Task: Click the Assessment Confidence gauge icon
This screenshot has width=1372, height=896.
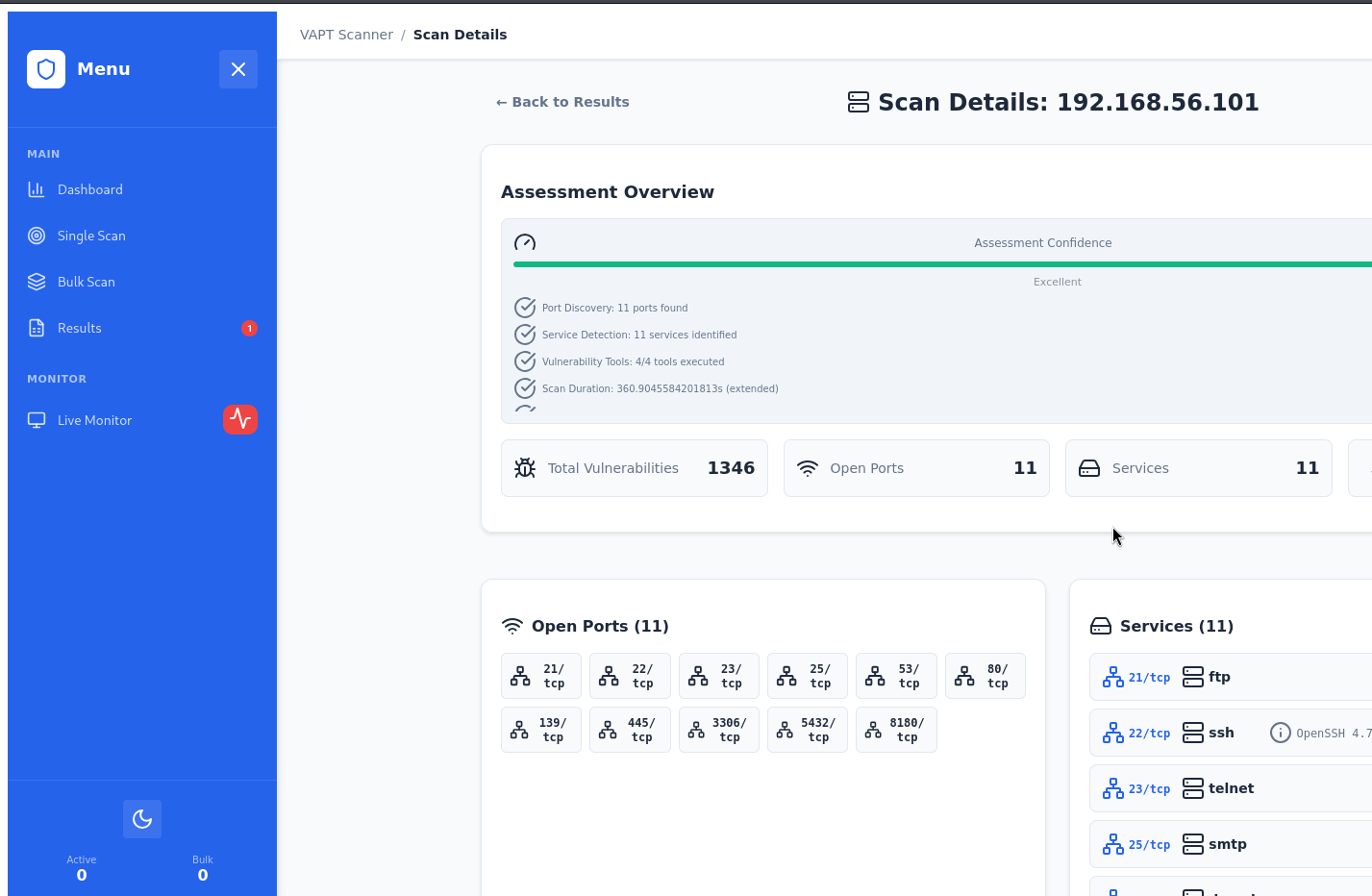Action: point(525,242)
